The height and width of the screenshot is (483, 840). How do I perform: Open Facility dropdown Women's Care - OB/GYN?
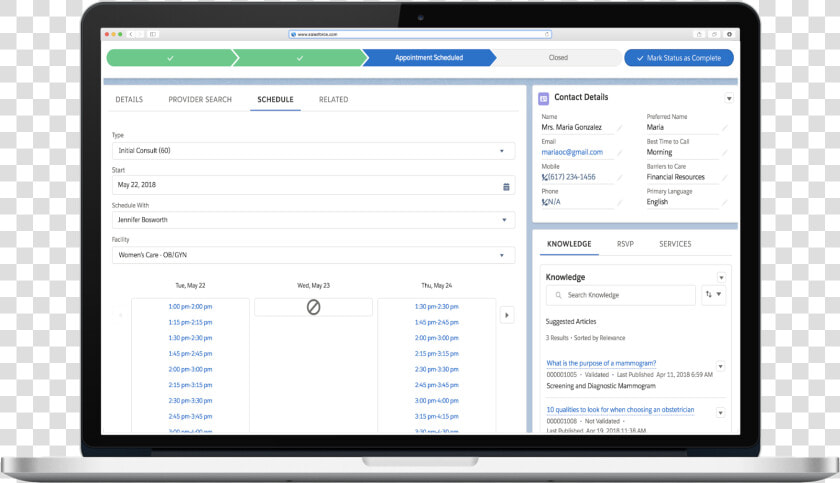(313, 255)
